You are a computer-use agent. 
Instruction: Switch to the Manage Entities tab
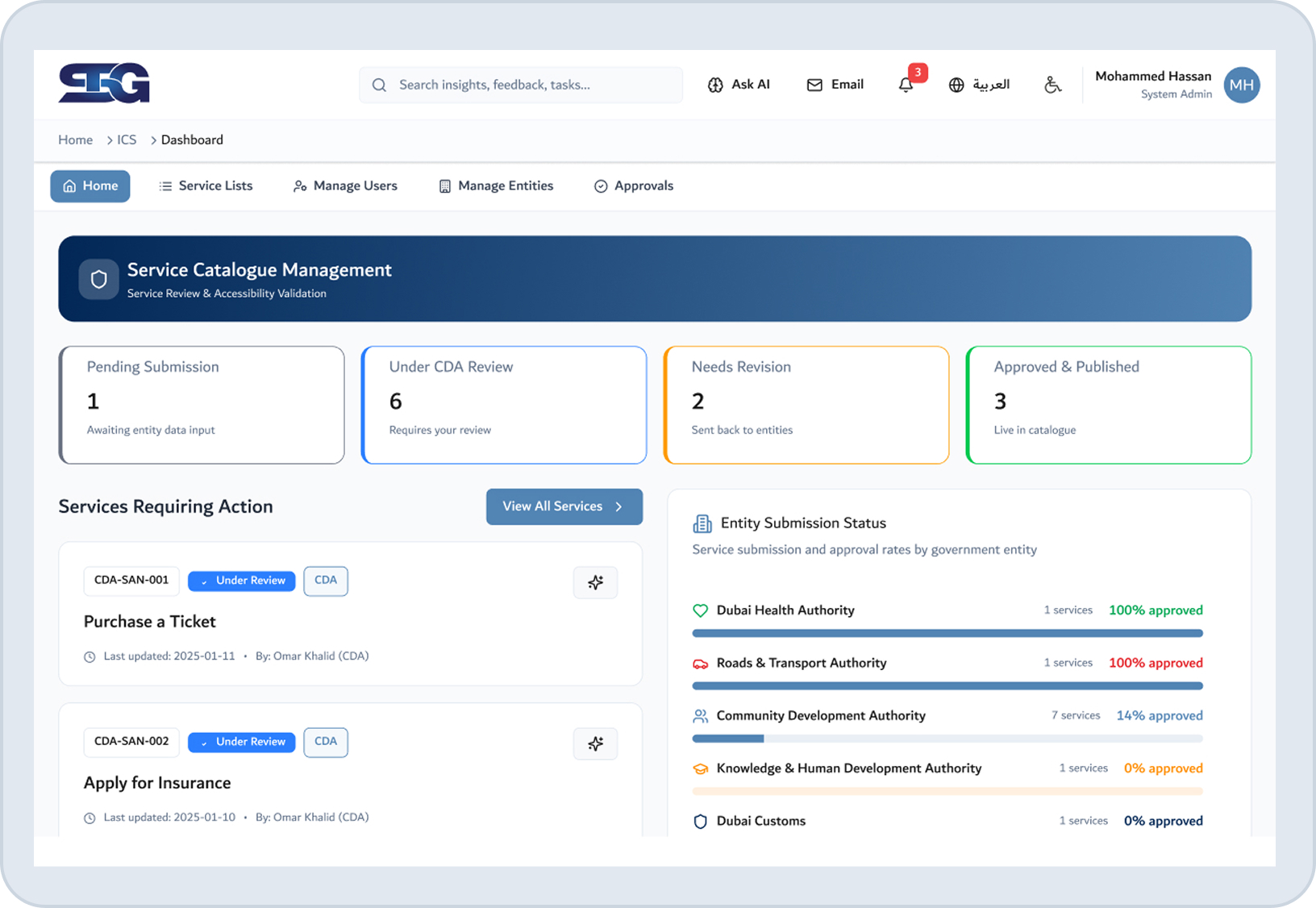tap(496, 185)
